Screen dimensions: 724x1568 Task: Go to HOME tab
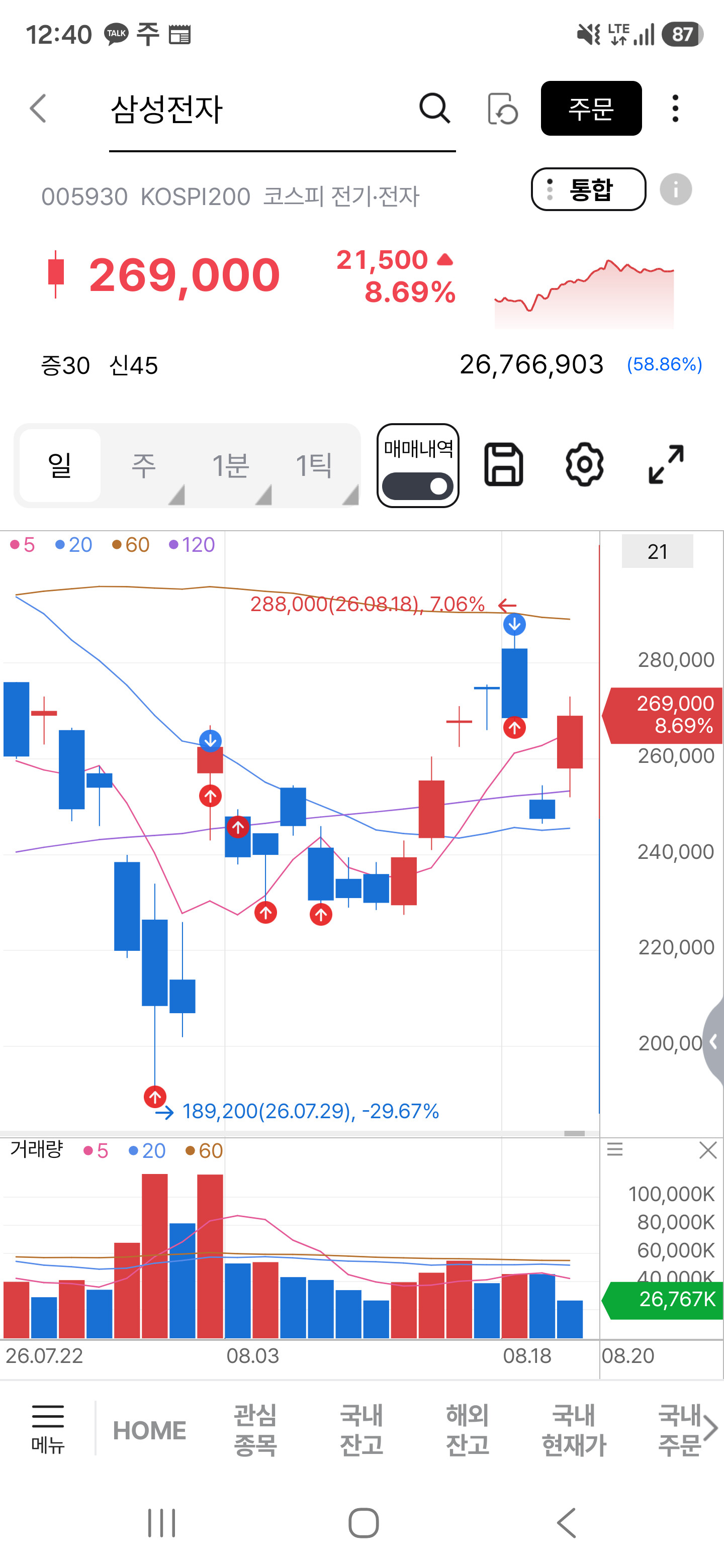point(149,1430)
